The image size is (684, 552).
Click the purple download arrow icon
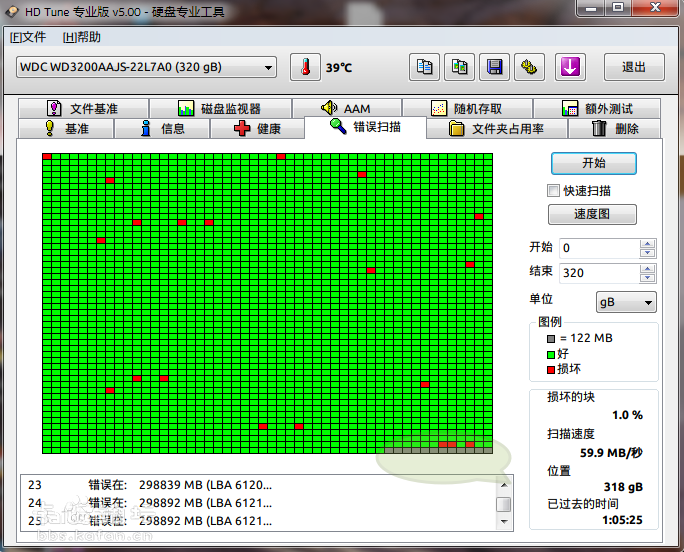click(570, 67)
